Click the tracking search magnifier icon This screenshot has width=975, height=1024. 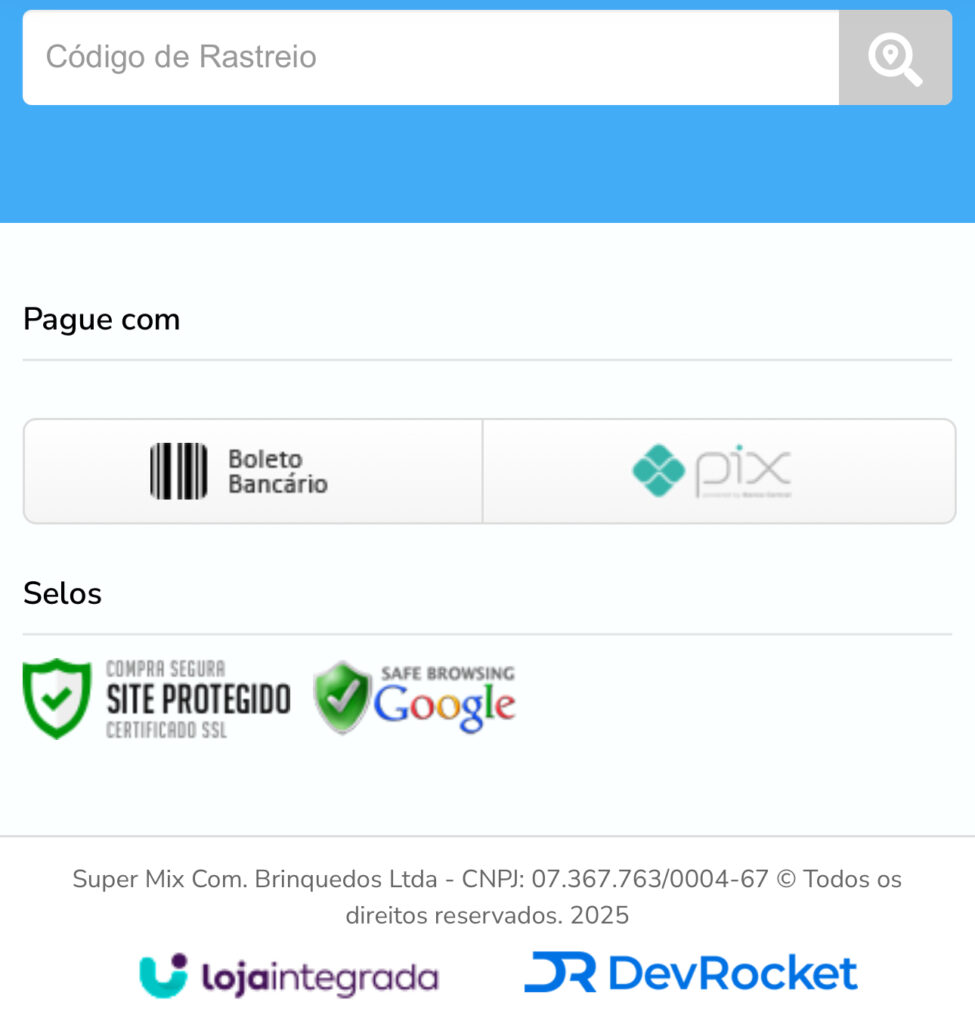tap(895, 57)
